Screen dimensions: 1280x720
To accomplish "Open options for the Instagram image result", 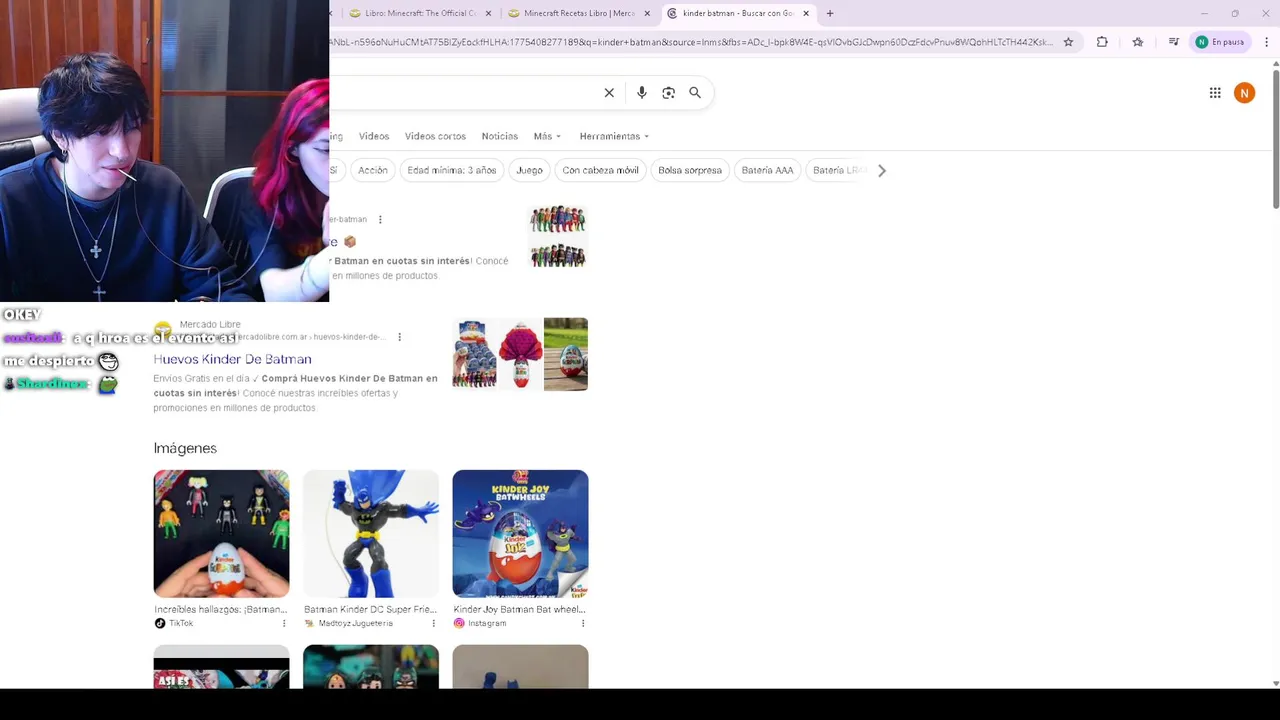I will point(583,623).
